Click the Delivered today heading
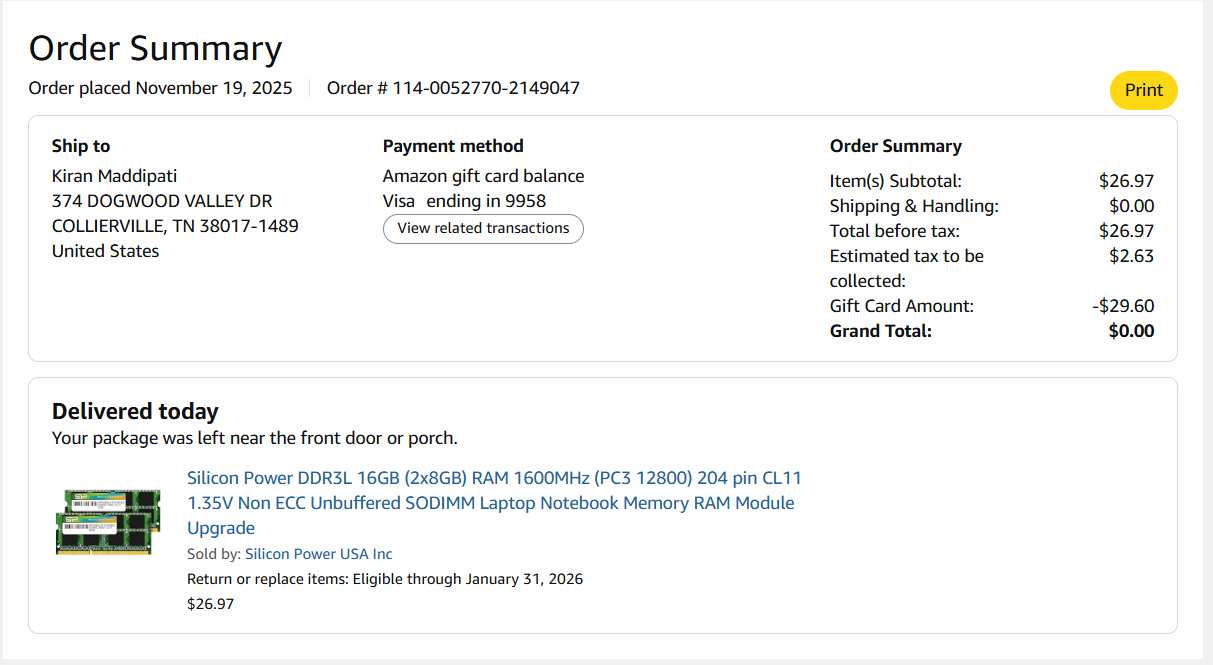 pos(135,411)
